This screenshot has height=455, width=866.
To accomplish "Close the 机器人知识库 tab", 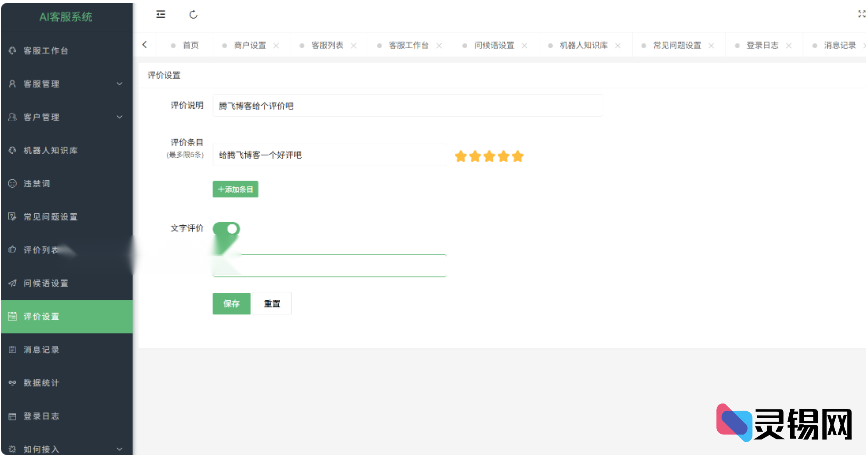I will pyautogui.click(x=617, y=45).
